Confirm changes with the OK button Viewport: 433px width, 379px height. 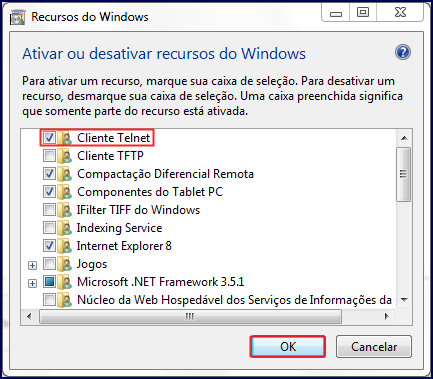tap(288, 347)
